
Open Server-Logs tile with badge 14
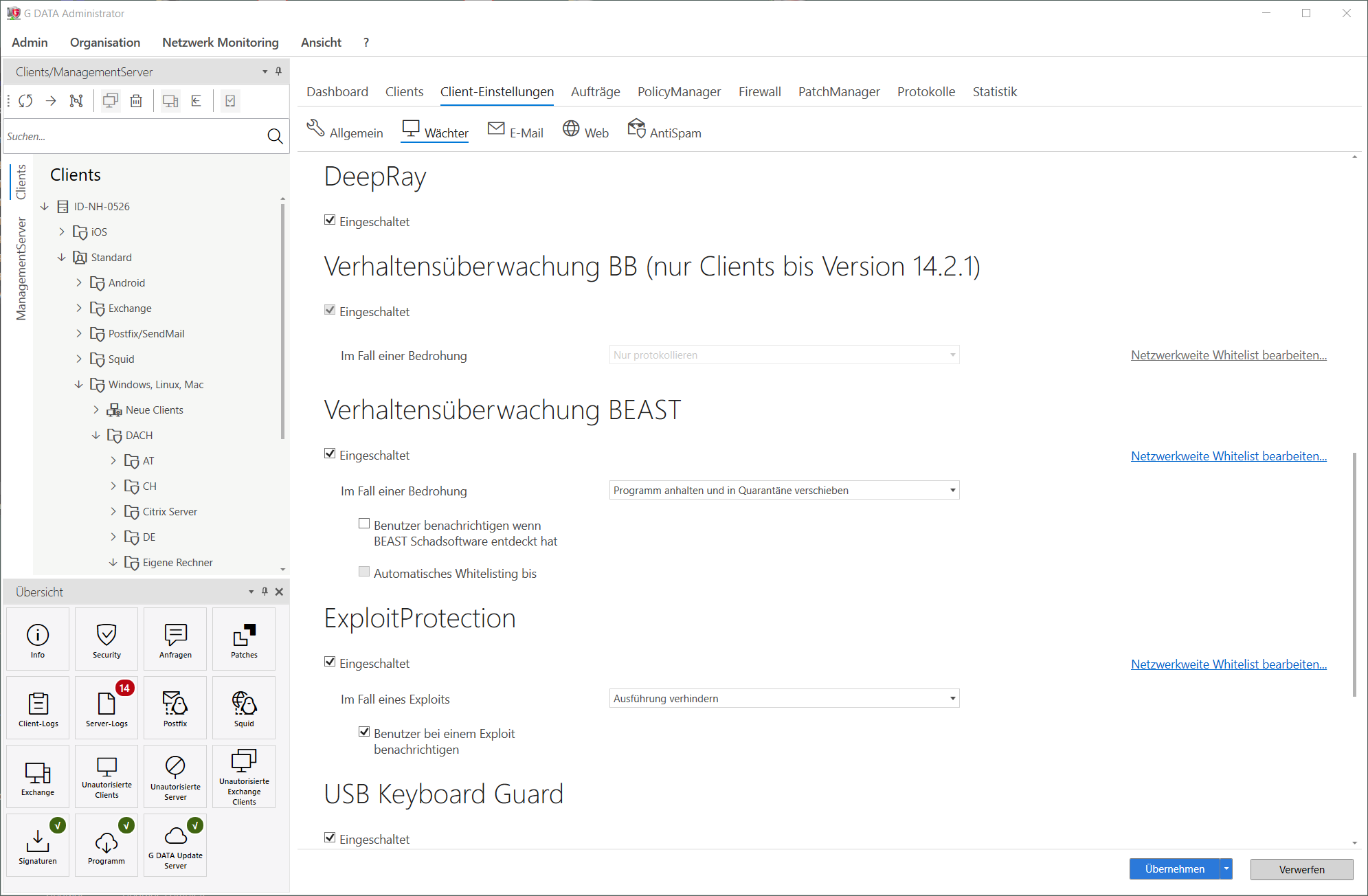[106, 708]
